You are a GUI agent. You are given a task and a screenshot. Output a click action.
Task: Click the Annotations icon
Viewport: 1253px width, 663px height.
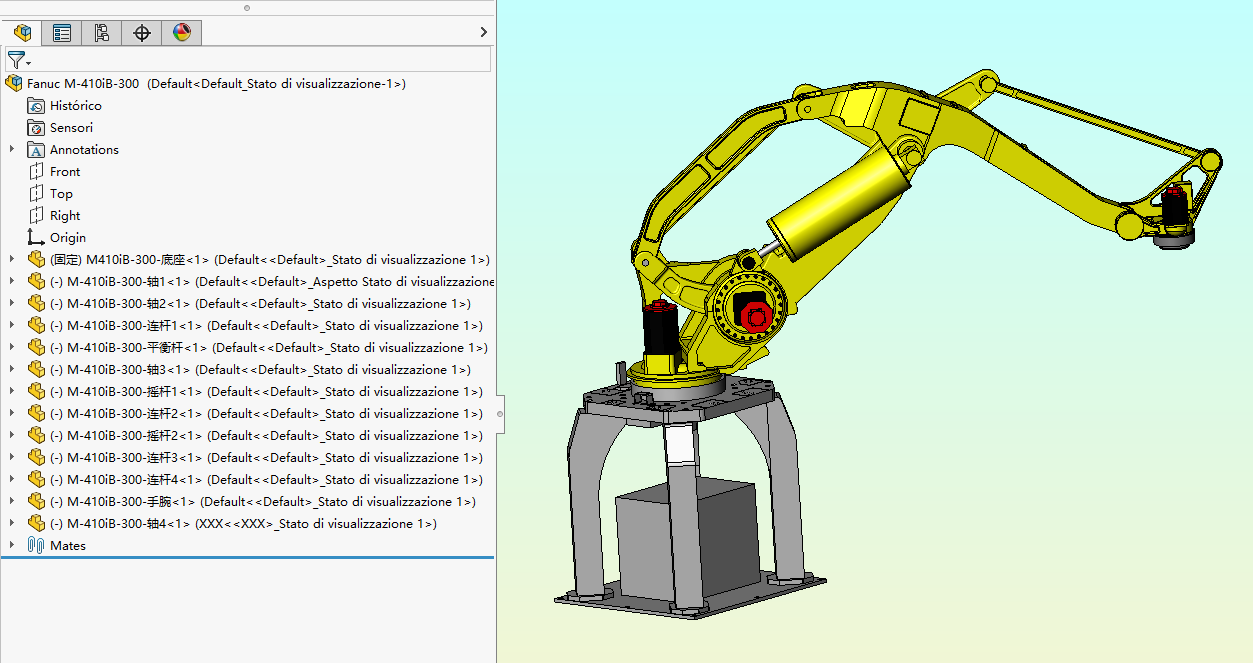[x=36, y=150]
